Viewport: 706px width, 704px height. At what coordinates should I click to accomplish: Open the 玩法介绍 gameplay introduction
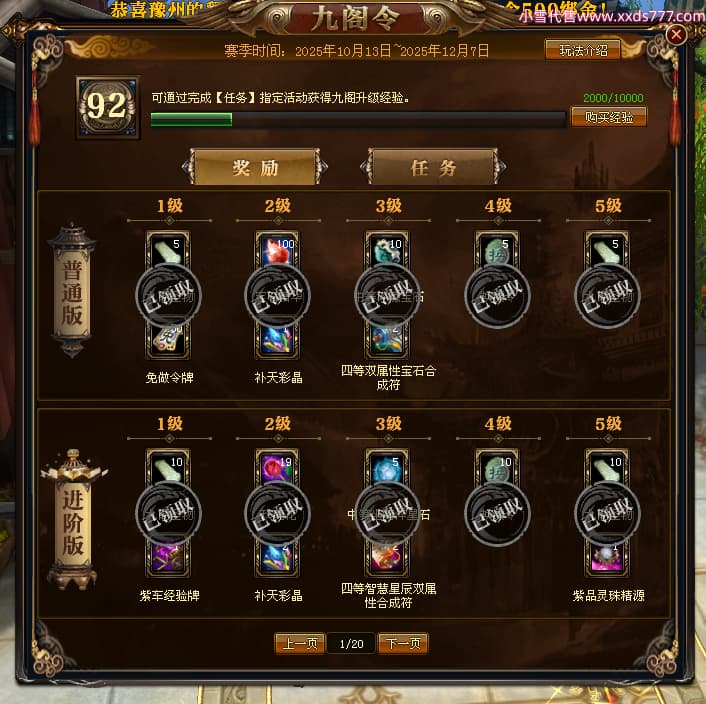583,50
